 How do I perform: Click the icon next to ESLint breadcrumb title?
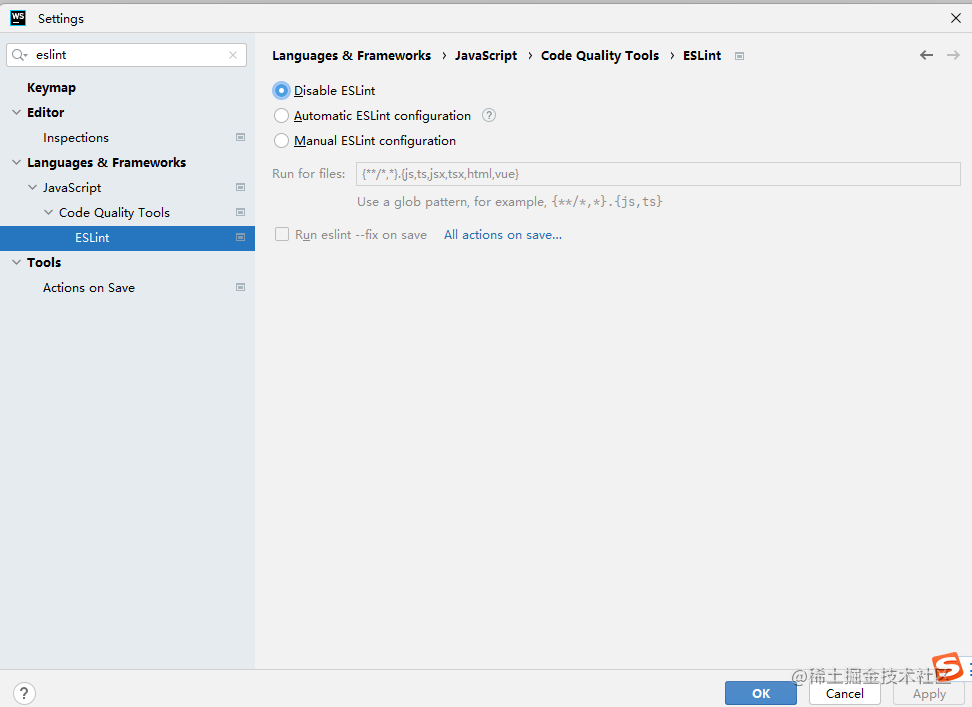coord(739,56)
